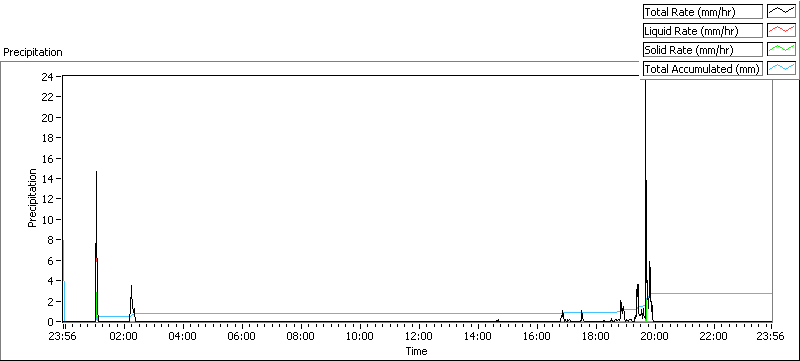Select the Total Accumulated (mm) legend label

tap(703, 68)
